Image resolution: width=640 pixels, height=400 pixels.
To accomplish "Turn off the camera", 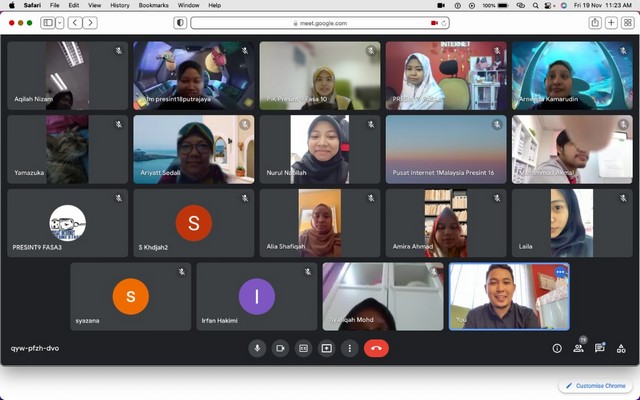I will 280,348.
